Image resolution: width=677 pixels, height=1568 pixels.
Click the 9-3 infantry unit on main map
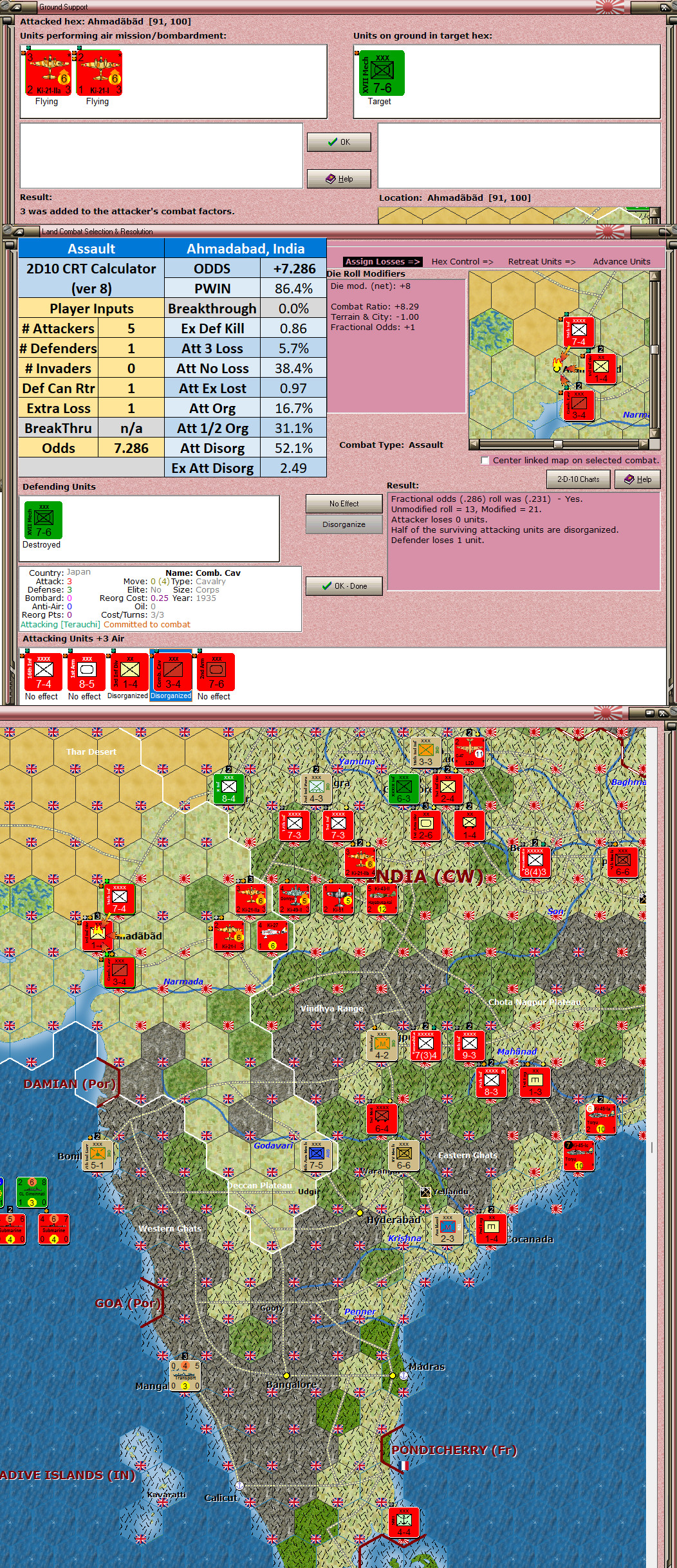pyautogui.click(x=469, y=1046)
